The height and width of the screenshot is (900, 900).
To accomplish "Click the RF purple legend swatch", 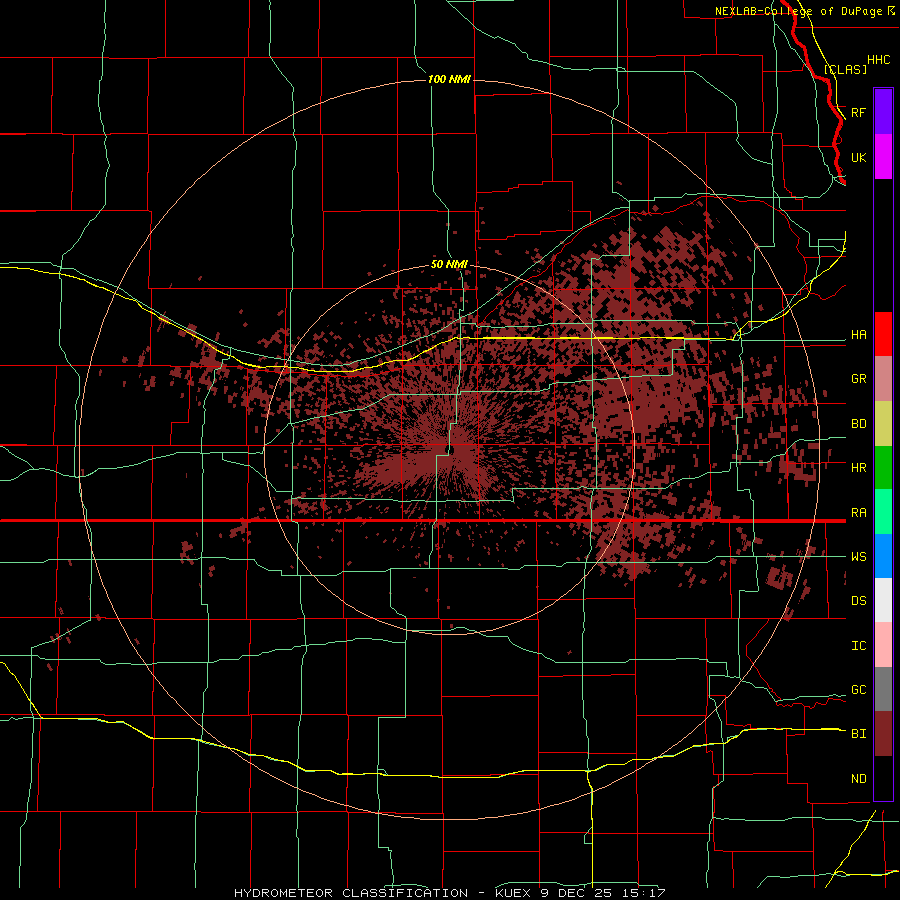I will pyautogui.click(x=883, y=112).
